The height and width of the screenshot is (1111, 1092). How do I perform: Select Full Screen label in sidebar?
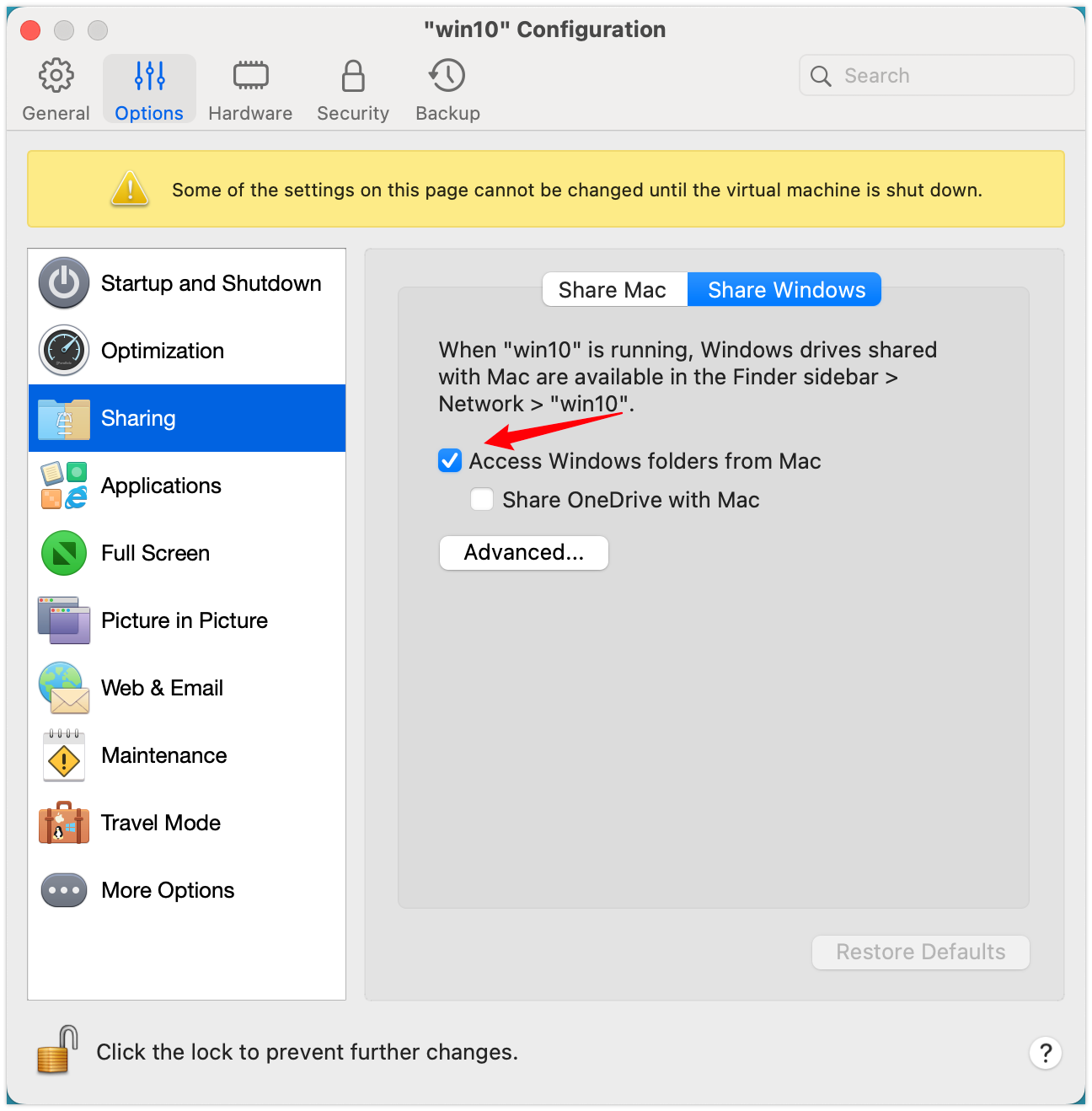point(156,553)
